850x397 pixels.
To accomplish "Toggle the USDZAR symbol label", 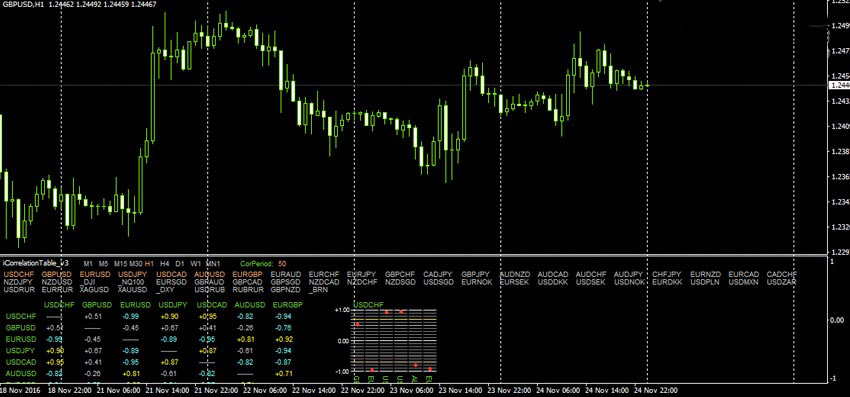I will (x=781, y=282).
